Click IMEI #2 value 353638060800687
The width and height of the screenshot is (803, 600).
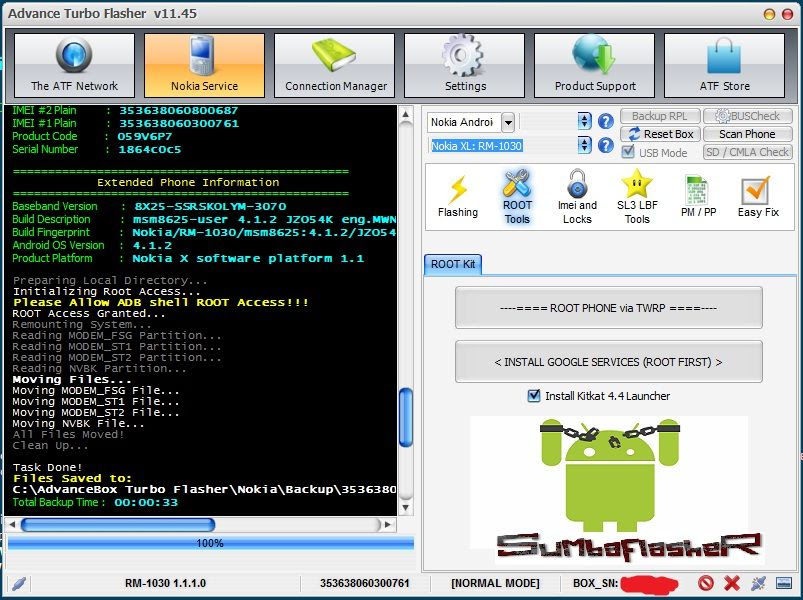point(179,111)
